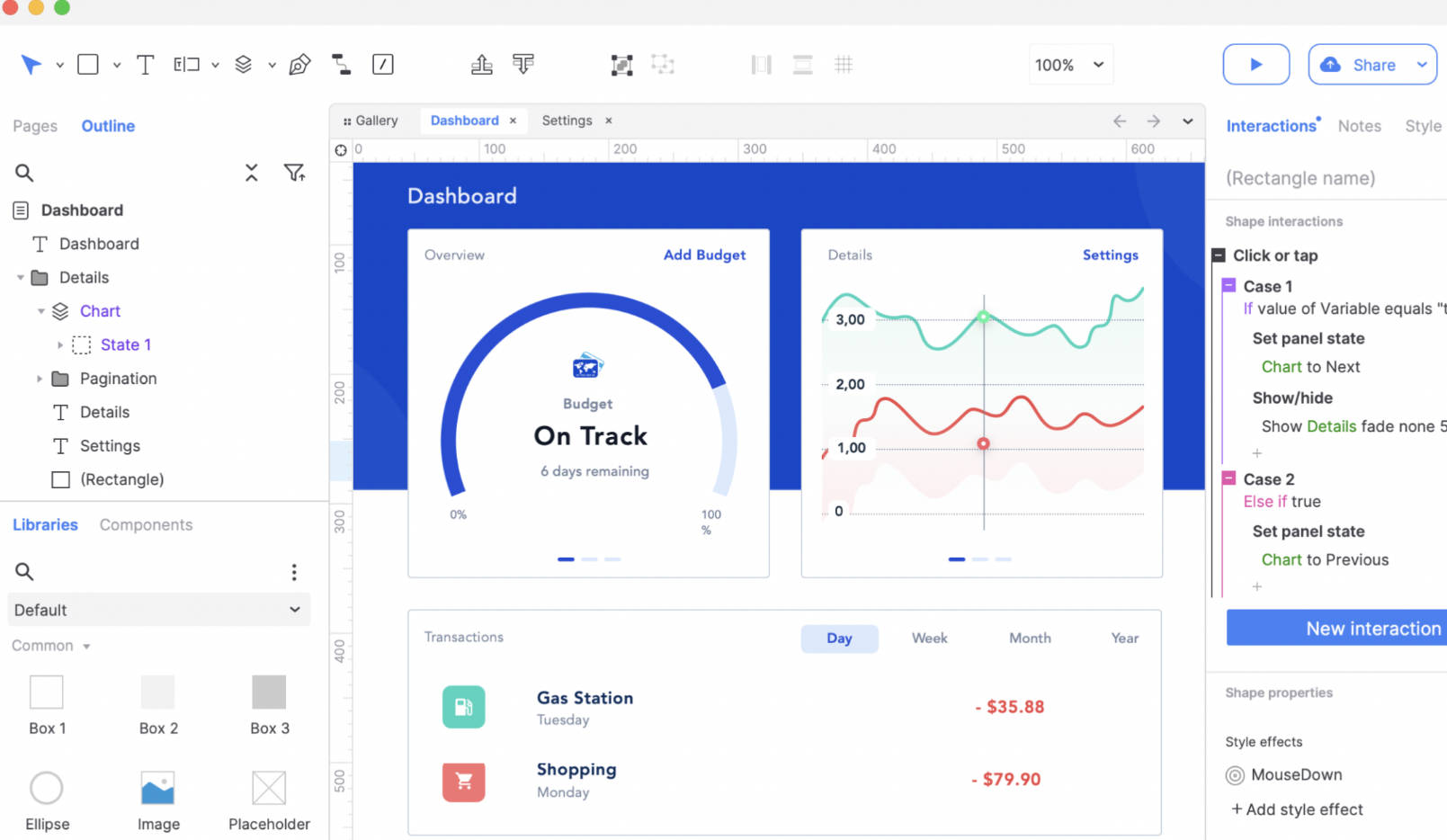Open the 100% zoom dropdown

pyautogui.click(x=1069, y=65)
